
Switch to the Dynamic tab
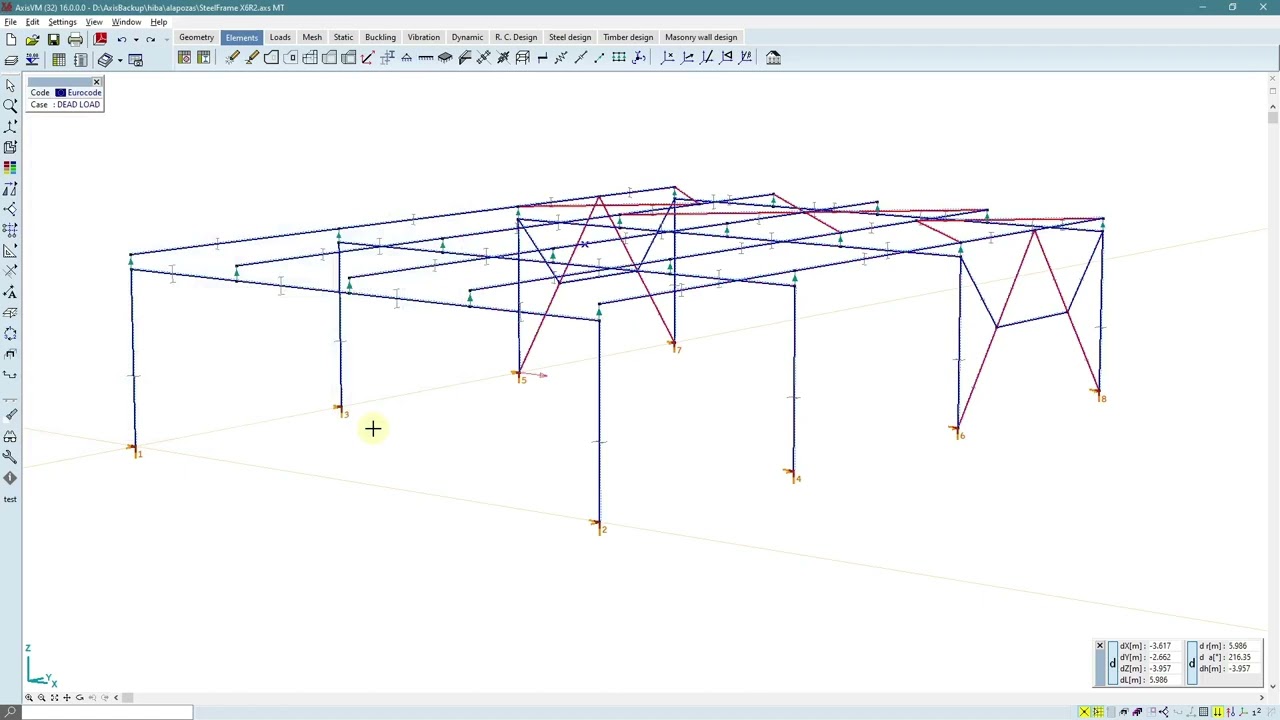tap(467, 37)
